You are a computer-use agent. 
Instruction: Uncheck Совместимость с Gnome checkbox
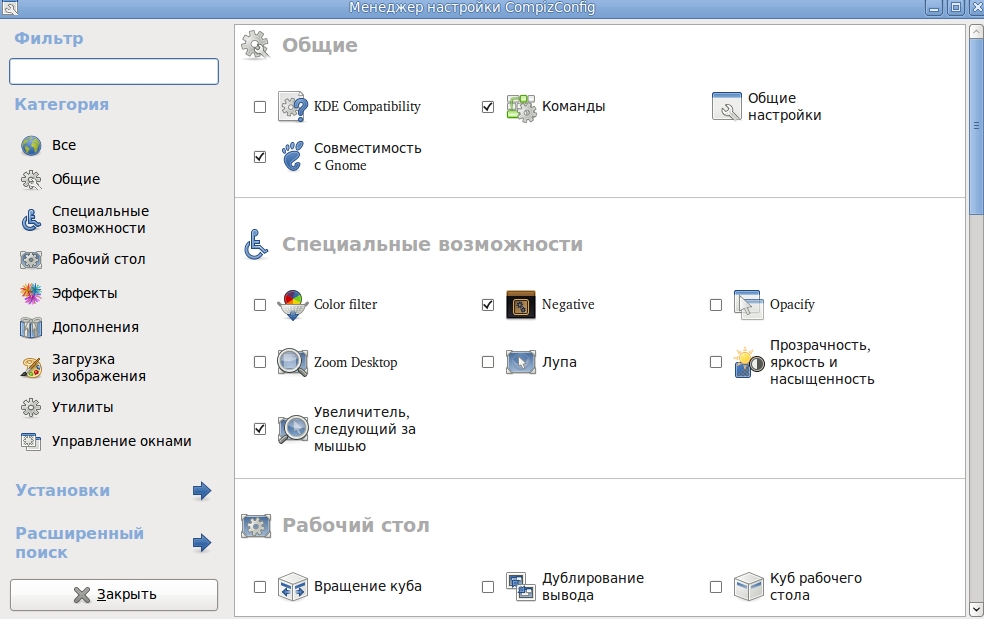click(260, 157)
